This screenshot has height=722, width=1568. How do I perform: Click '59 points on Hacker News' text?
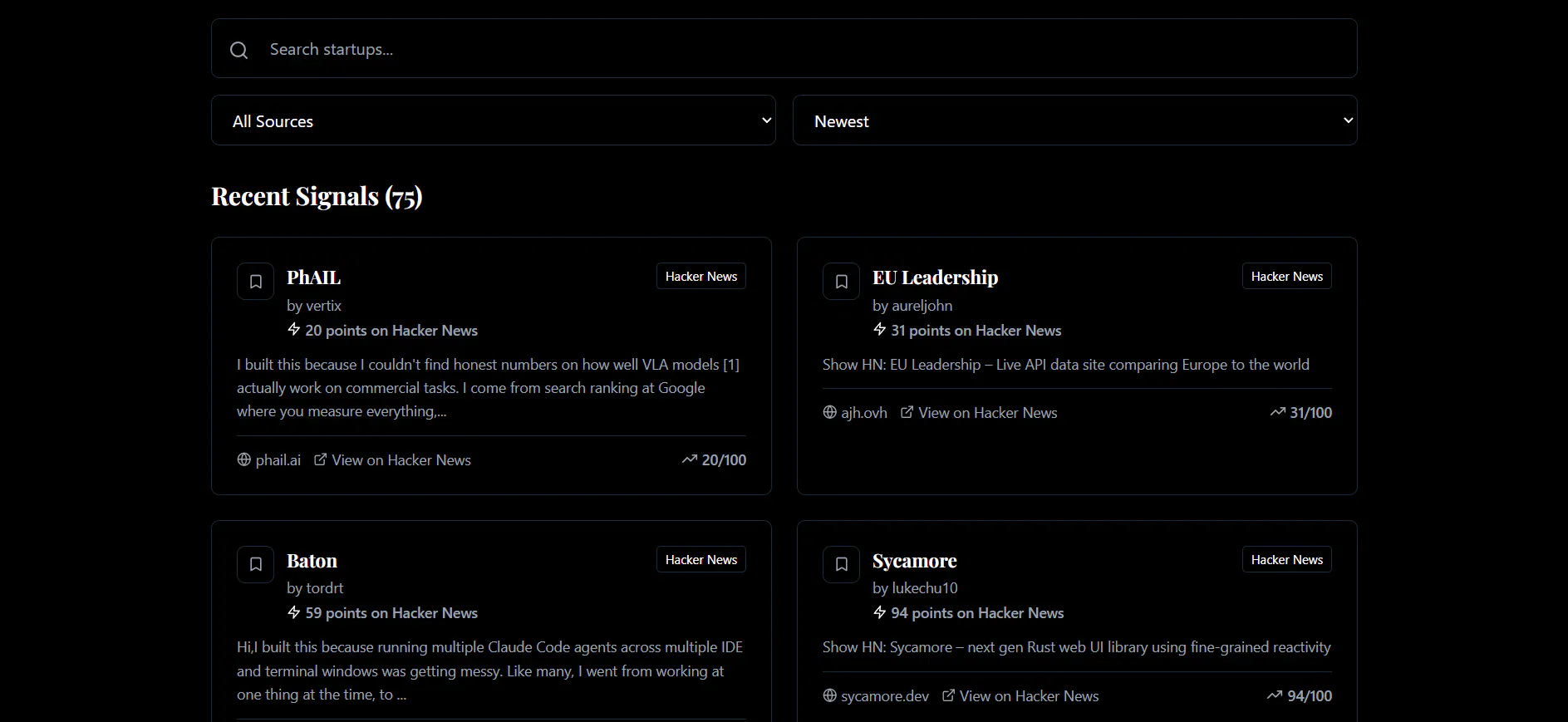pyautogui.click(x=391, y=613)
